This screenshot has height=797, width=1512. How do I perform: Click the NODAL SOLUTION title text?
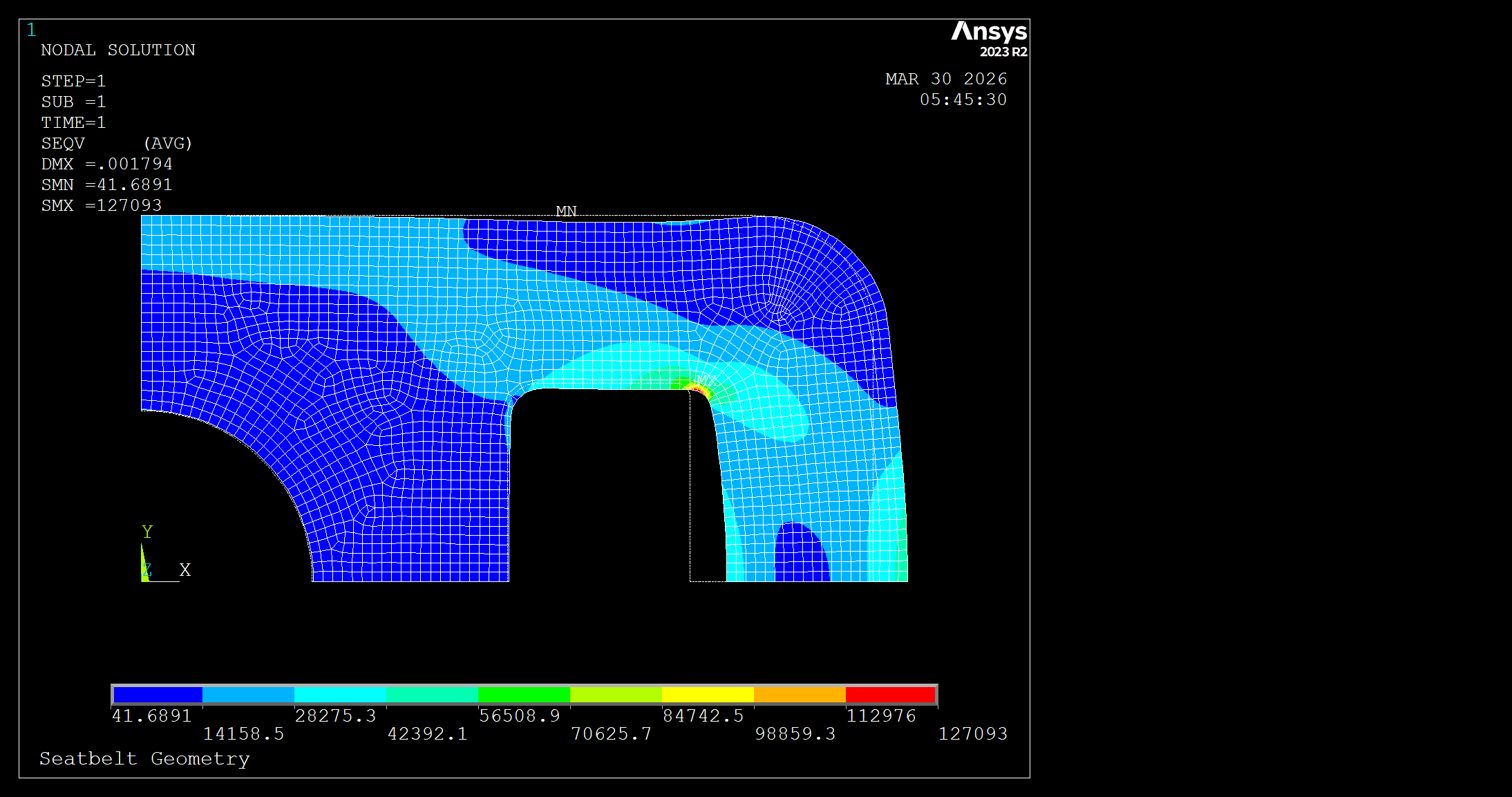(117, 50)
